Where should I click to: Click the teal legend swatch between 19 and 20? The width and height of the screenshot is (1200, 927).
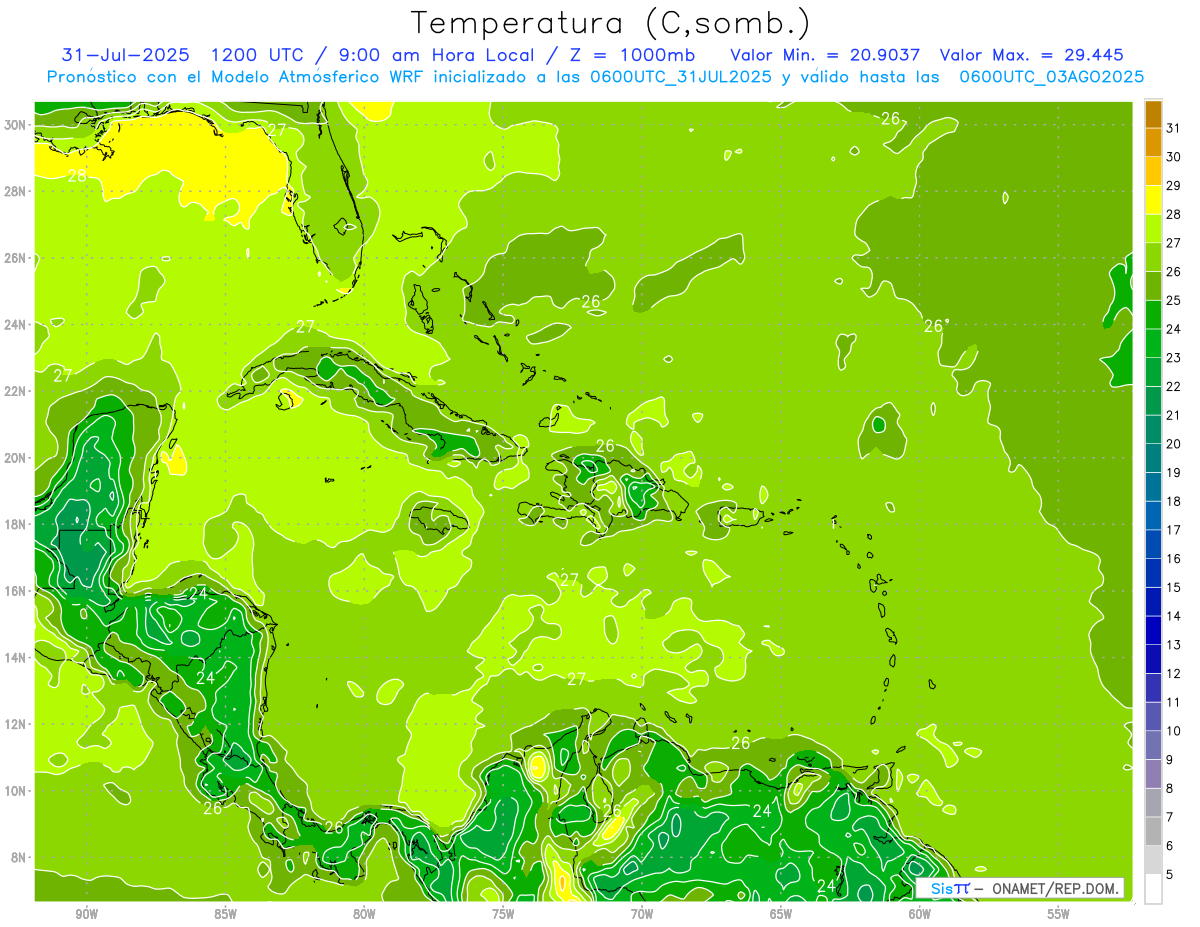click(x=1153, y=458)
